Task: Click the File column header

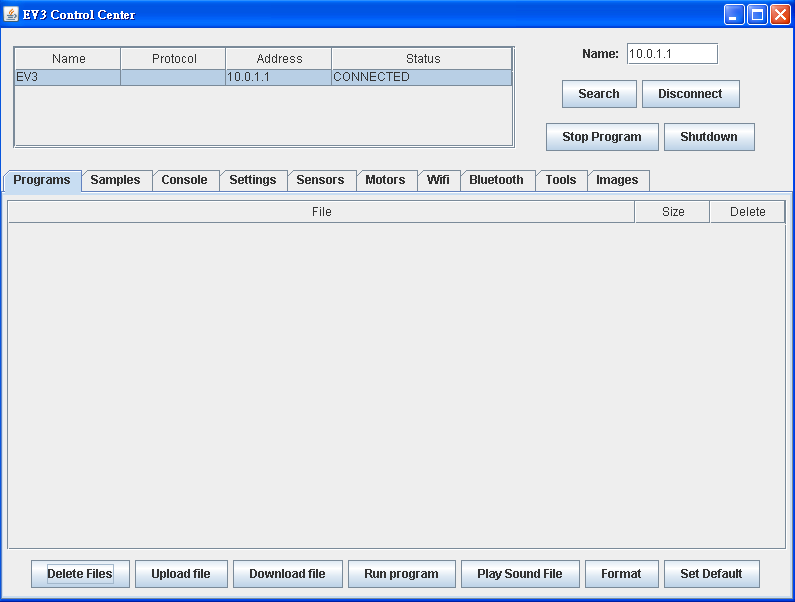Action: tap(321, 212)
